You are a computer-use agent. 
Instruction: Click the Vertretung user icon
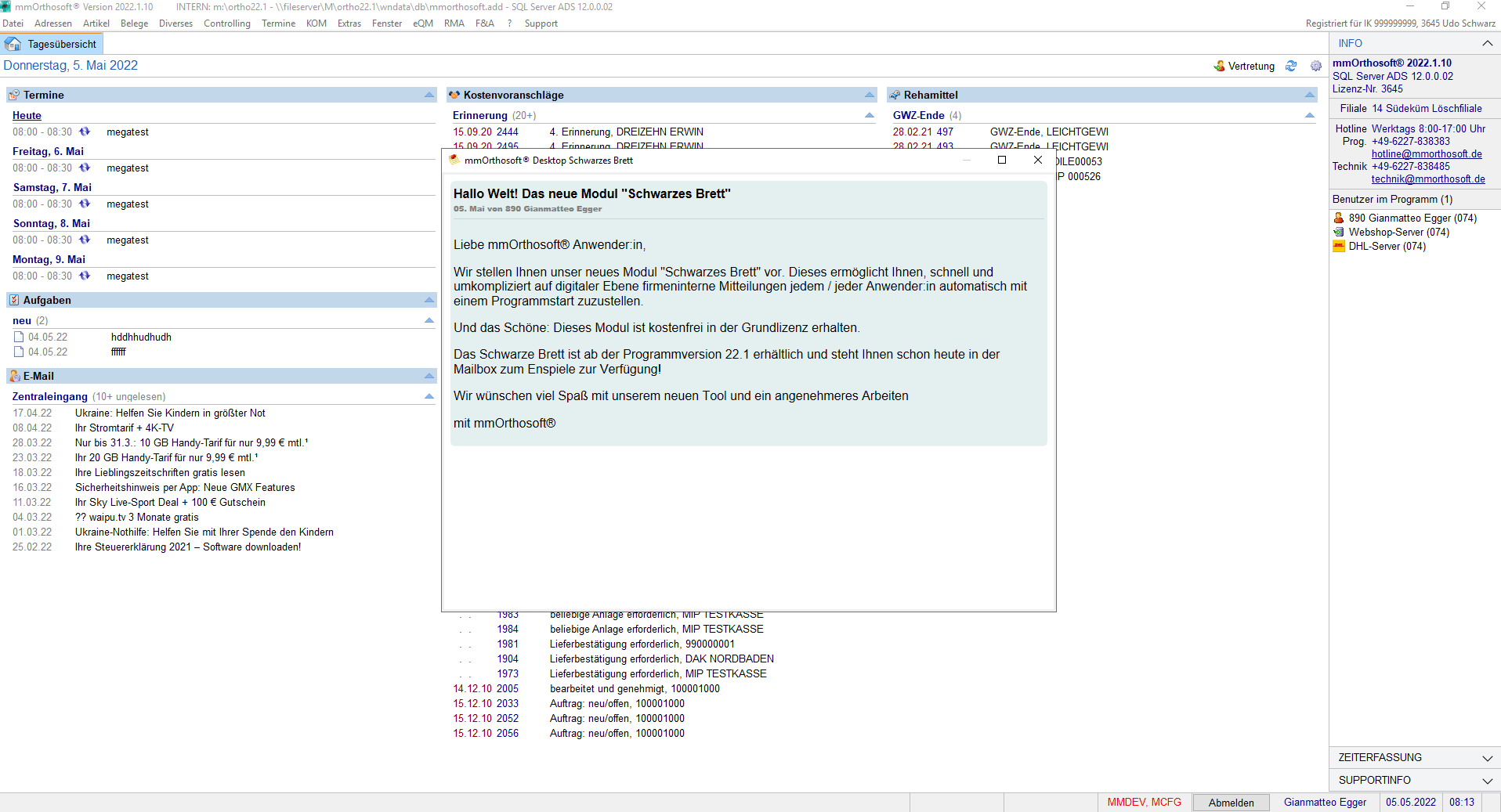(x=1219, y=66)
